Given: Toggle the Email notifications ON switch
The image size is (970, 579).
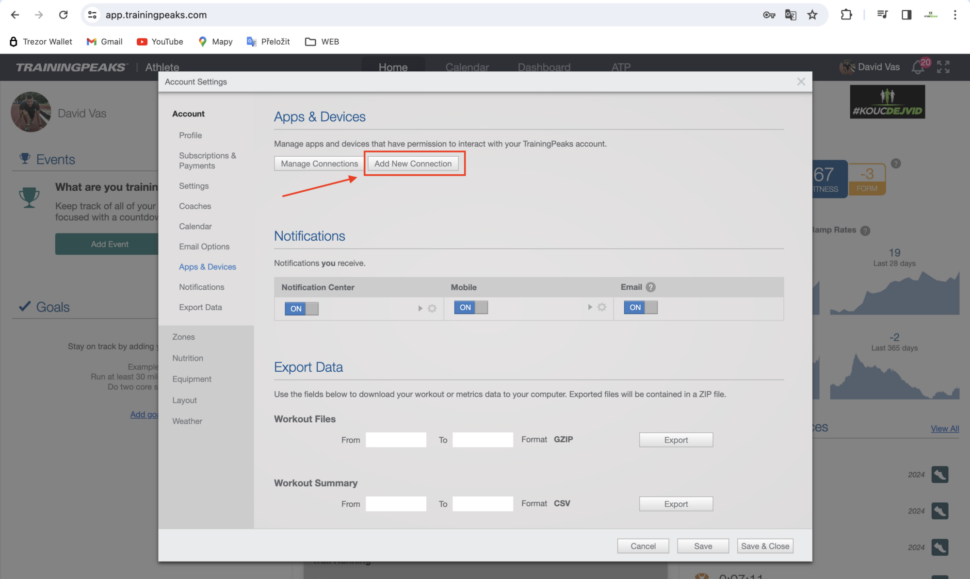Looking at the screenshot, I should [640, 307].
